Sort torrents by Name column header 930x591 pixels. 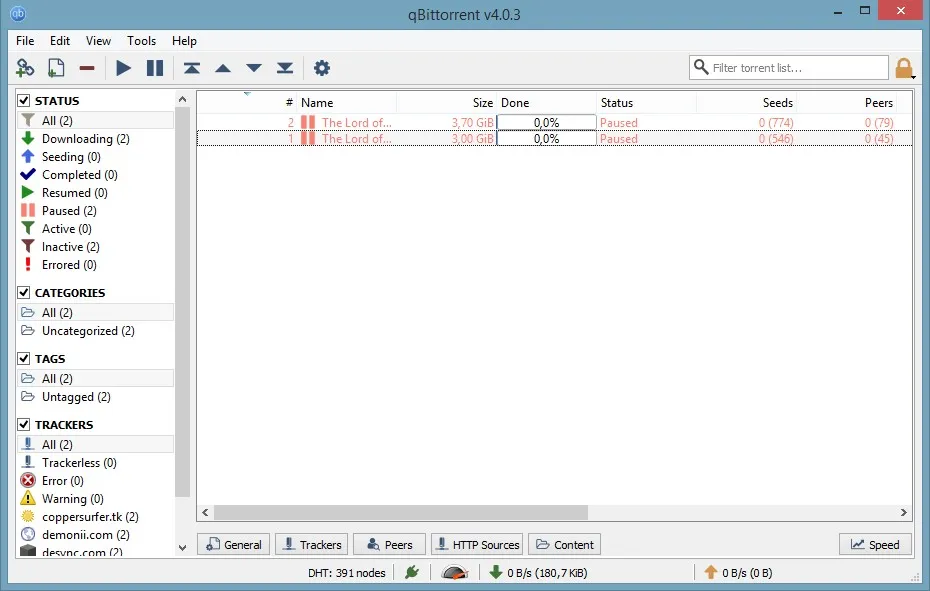(347, 103)
